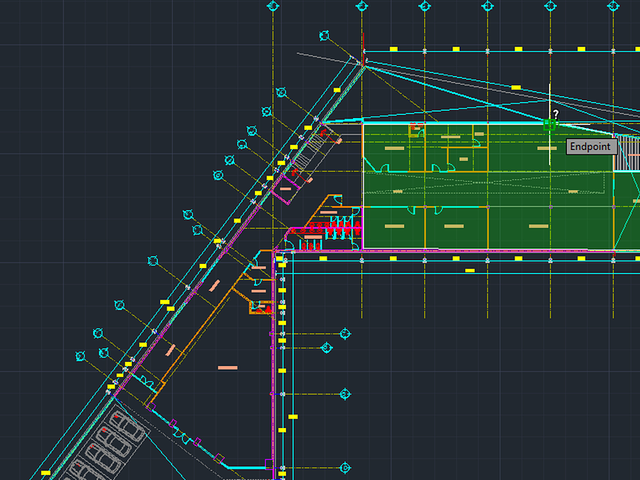Click the green Endpoint snap marker square
The image size is (640, 480).
(x=550, y=124)
